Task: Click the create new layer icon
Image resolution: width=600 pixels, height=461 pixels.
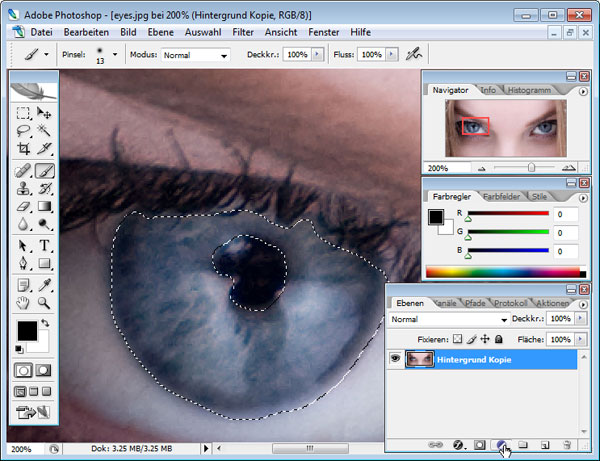Action: coord(545,444)
